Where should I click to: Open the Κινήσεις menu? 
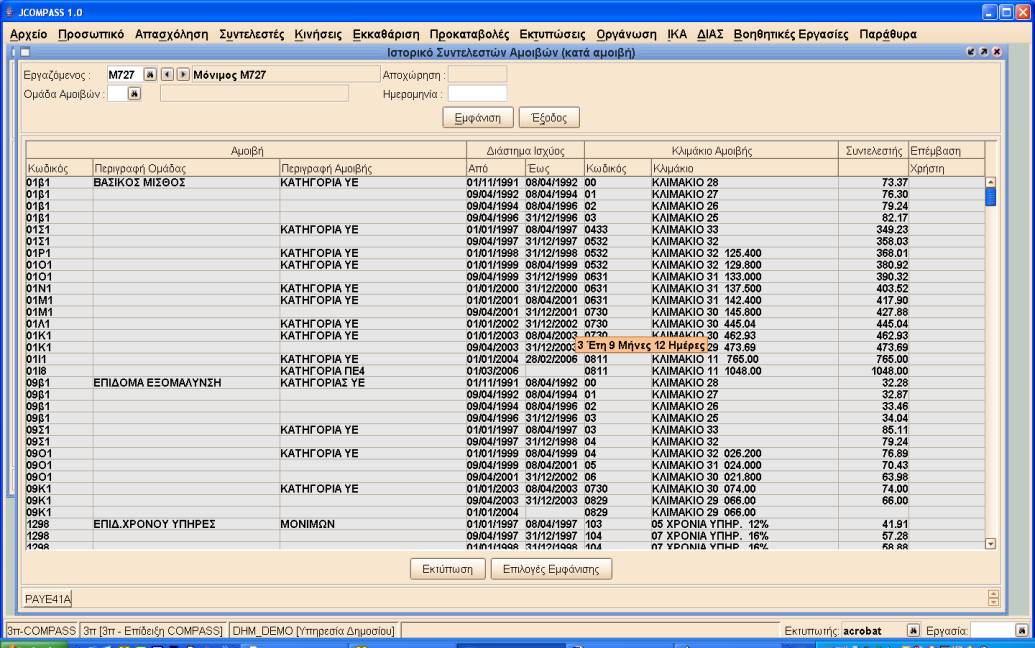tap(318, 34)
